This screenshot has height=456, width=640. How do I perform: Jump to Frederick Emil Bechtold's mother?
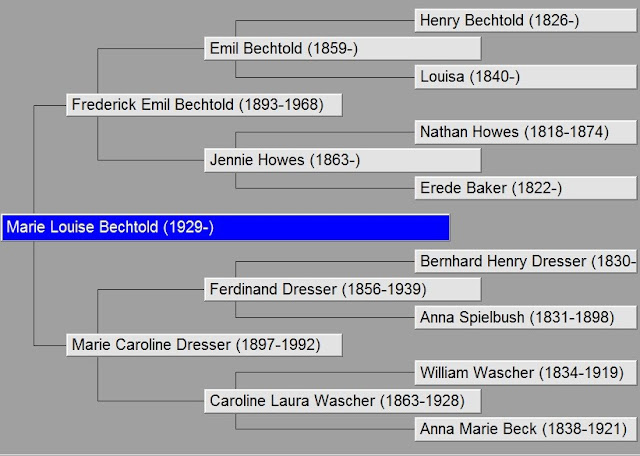342,160
